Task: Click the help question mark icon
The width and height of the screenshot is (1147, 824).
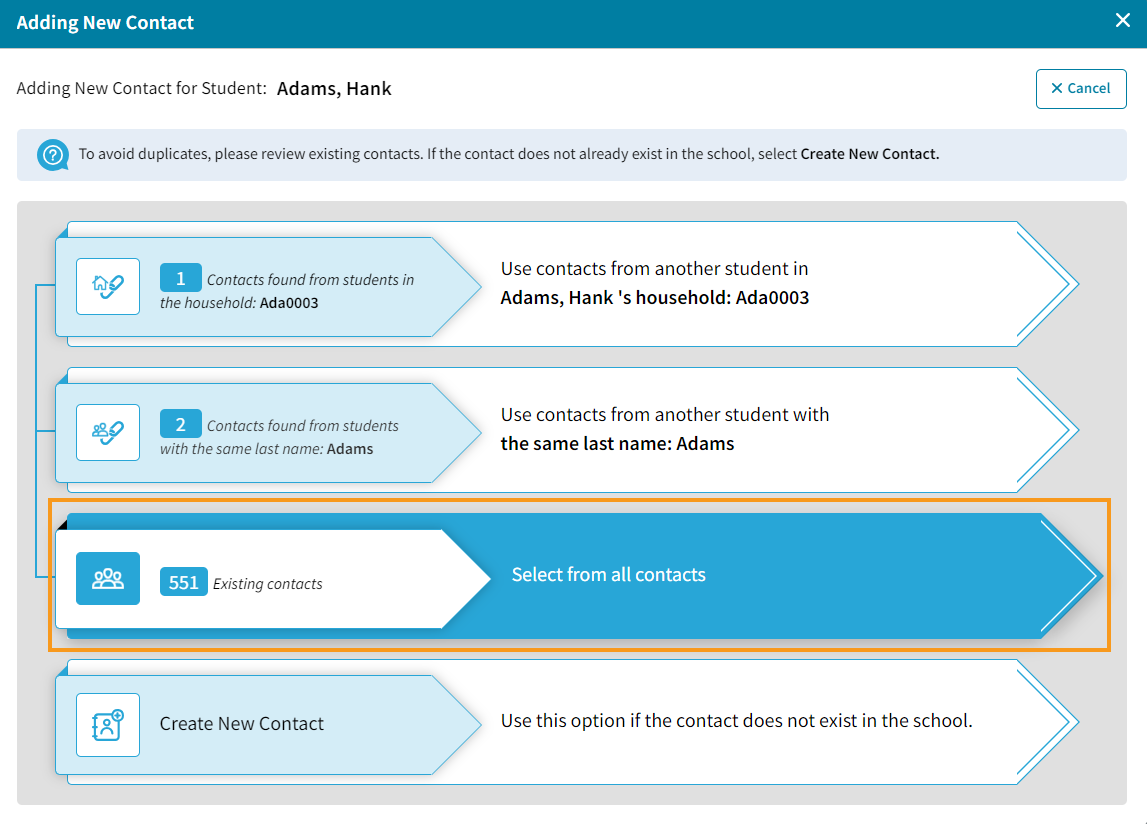Action: (53, 154)
